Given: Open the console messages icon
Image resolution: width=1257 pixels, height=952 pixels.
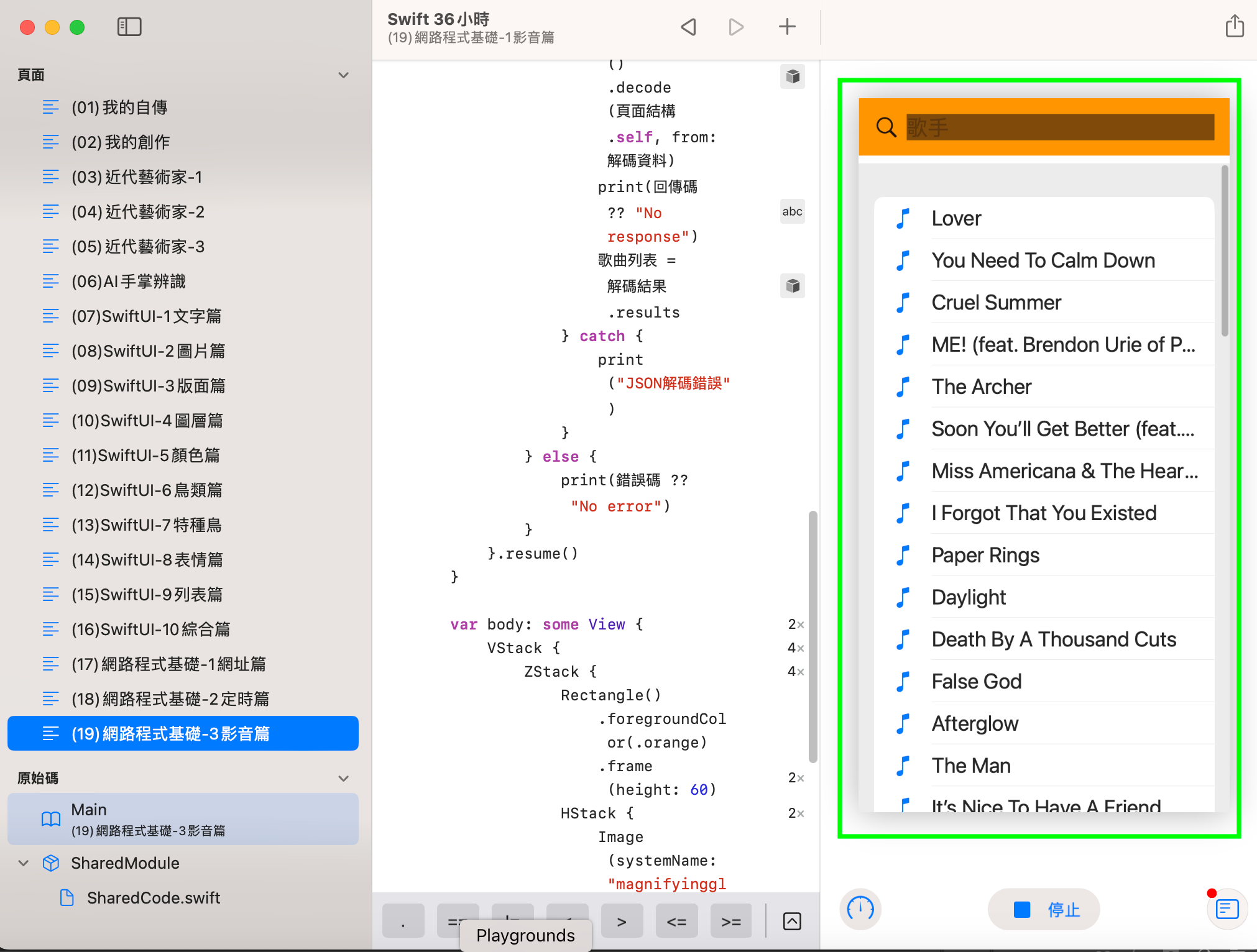Looking at the screenshot, I should point(1227,909).
